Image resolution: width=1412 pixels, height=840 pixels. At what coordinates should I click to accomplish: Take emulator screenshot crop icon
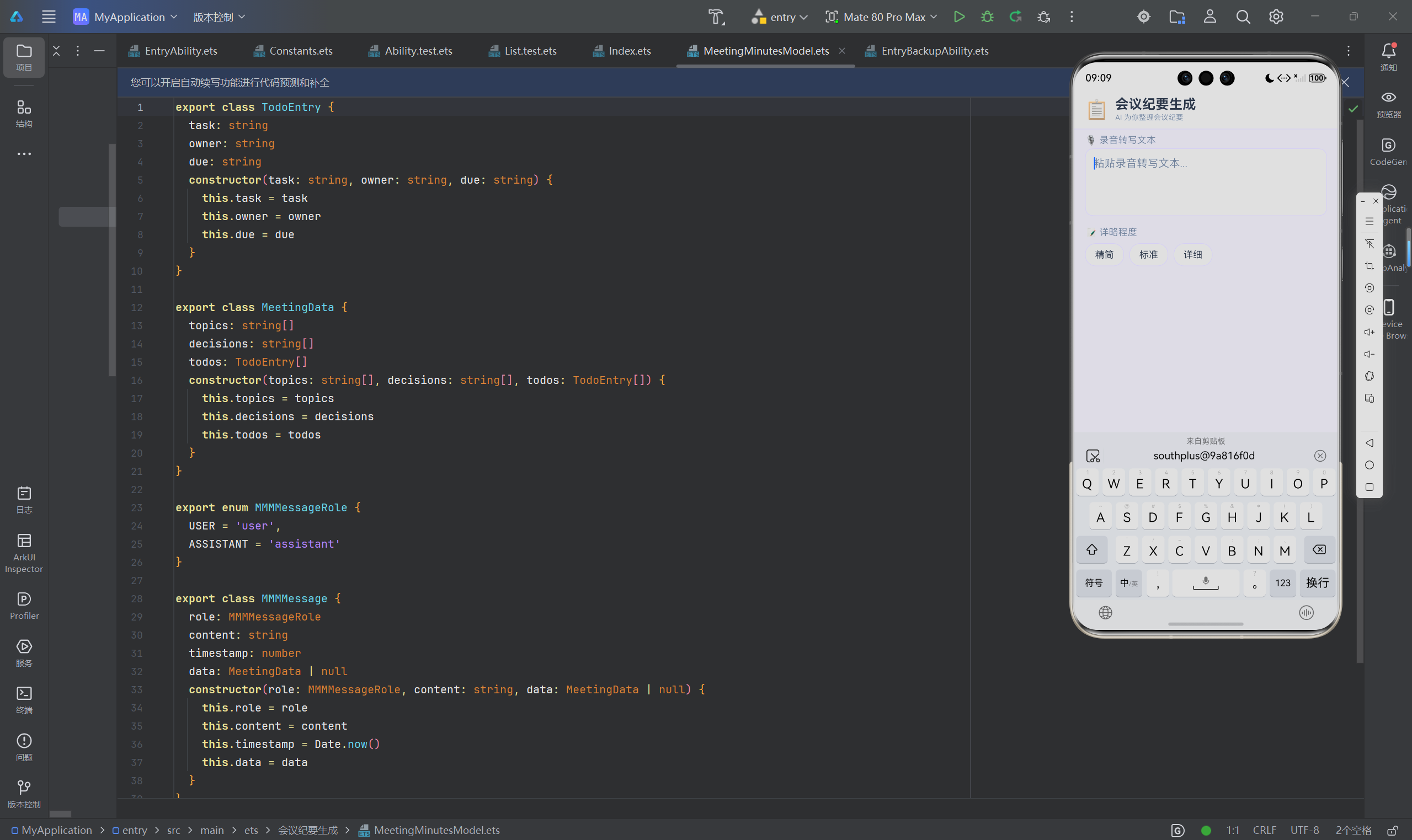point(1369,266)
